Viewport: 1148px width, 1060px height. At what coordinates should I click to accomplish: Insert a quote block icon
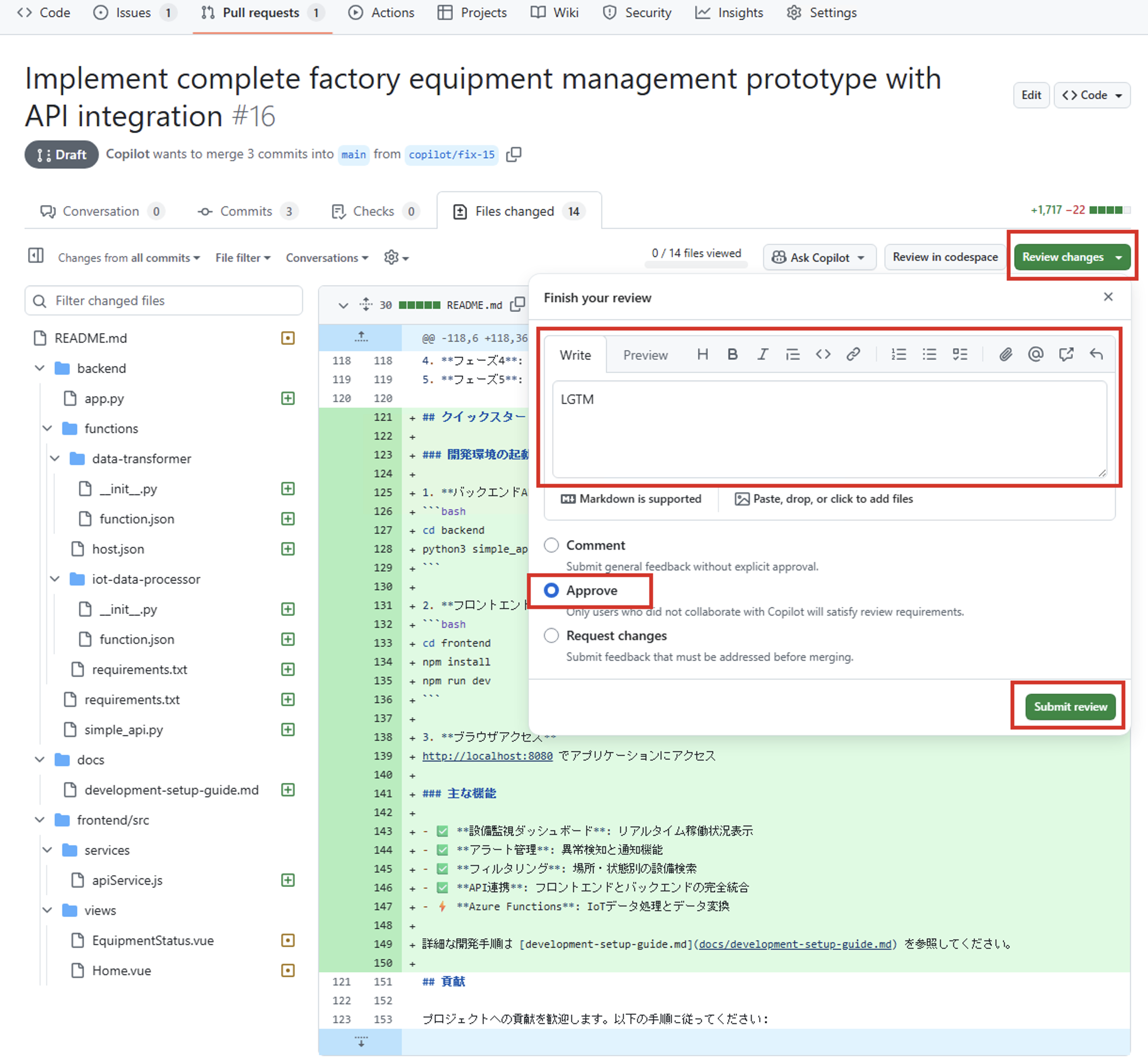tap(792, 354)
